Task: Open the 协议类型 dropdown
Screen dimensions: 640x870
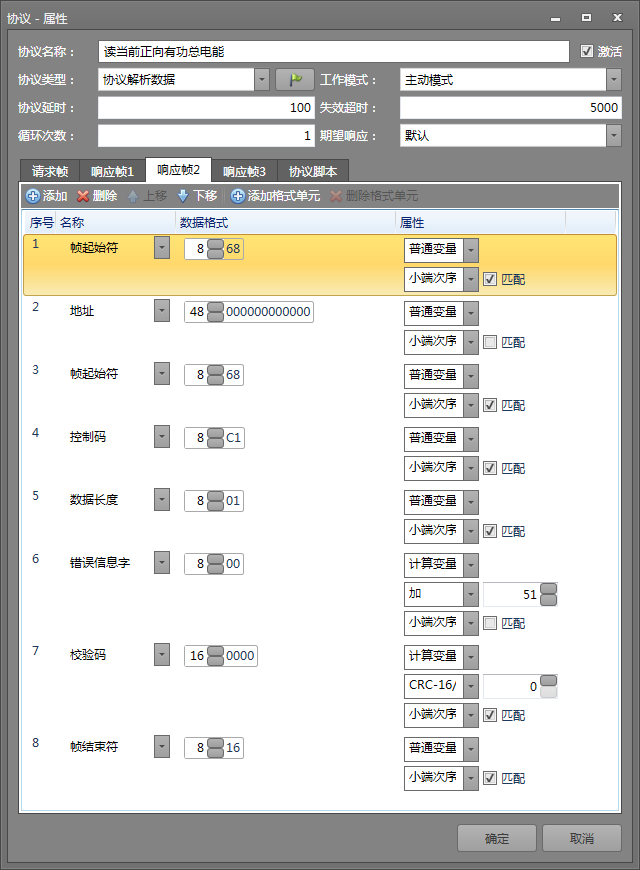Action: [262, 80]
